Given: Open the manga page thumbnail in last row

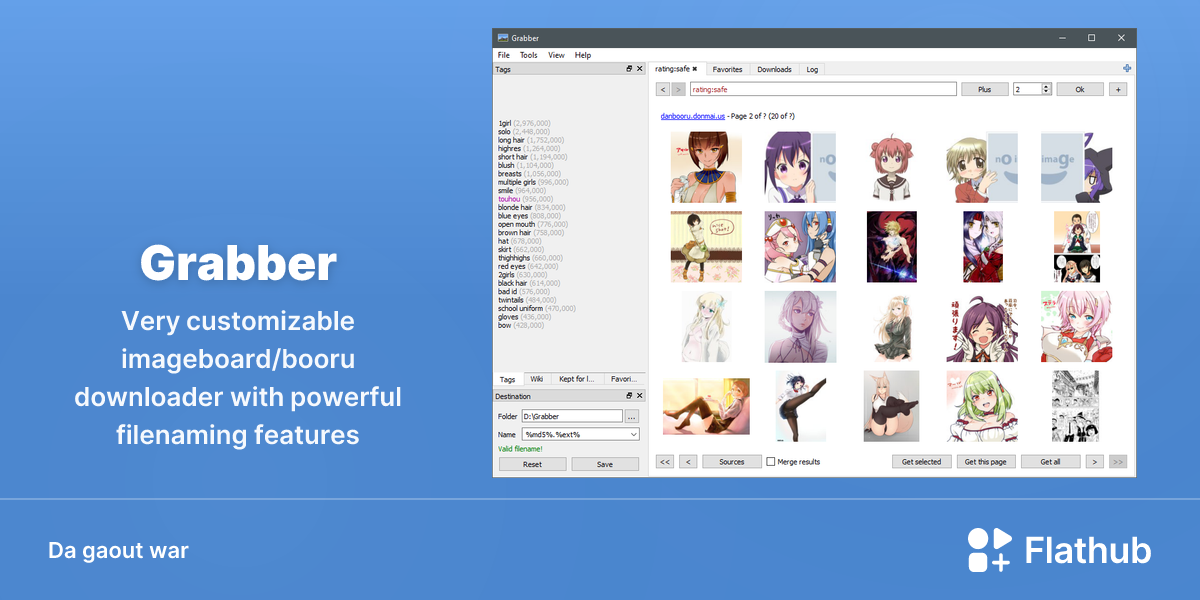Looking at the screenshot, I should (1076, 406).
